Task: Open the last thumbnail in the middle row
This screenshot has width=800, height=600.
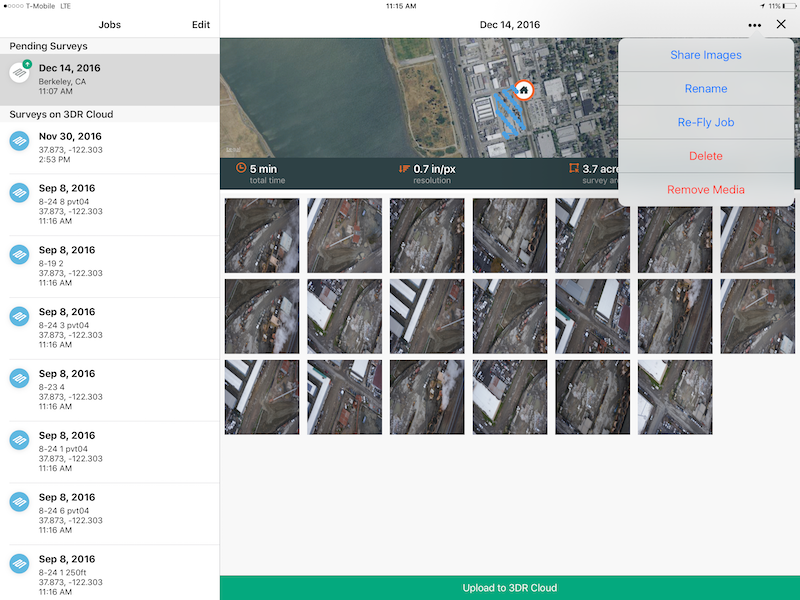Action: (x=758, y=316)
